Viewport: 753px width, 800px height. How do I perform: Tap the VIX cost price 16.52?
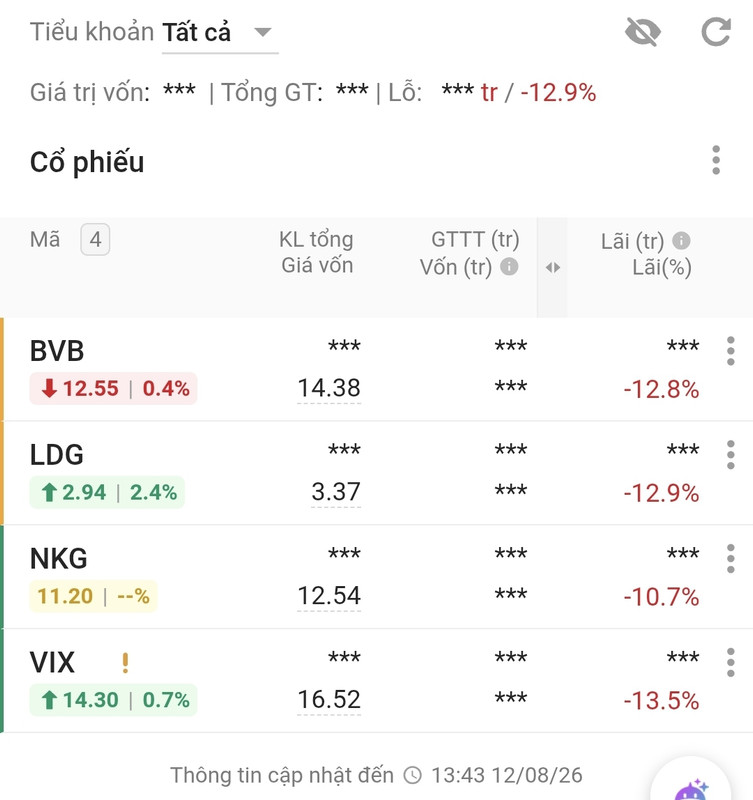(329, 699)
